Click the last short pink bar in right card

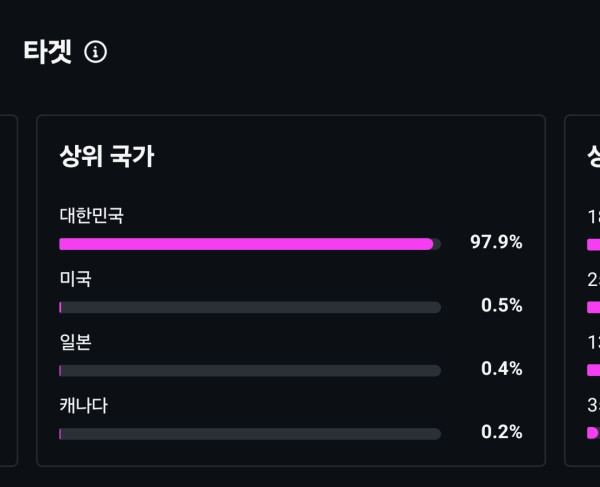592,433
